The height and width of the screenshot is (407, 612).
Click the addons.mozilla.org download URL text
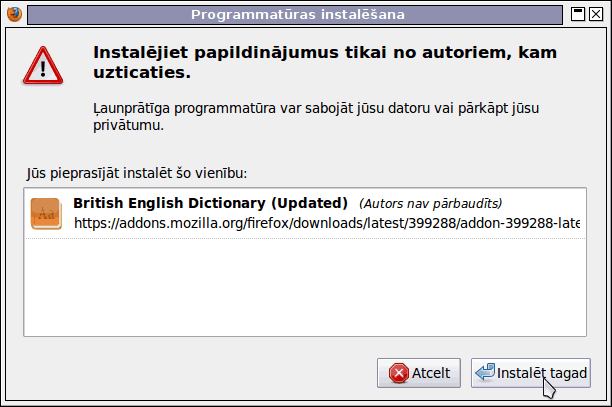[x=327, y=223]
